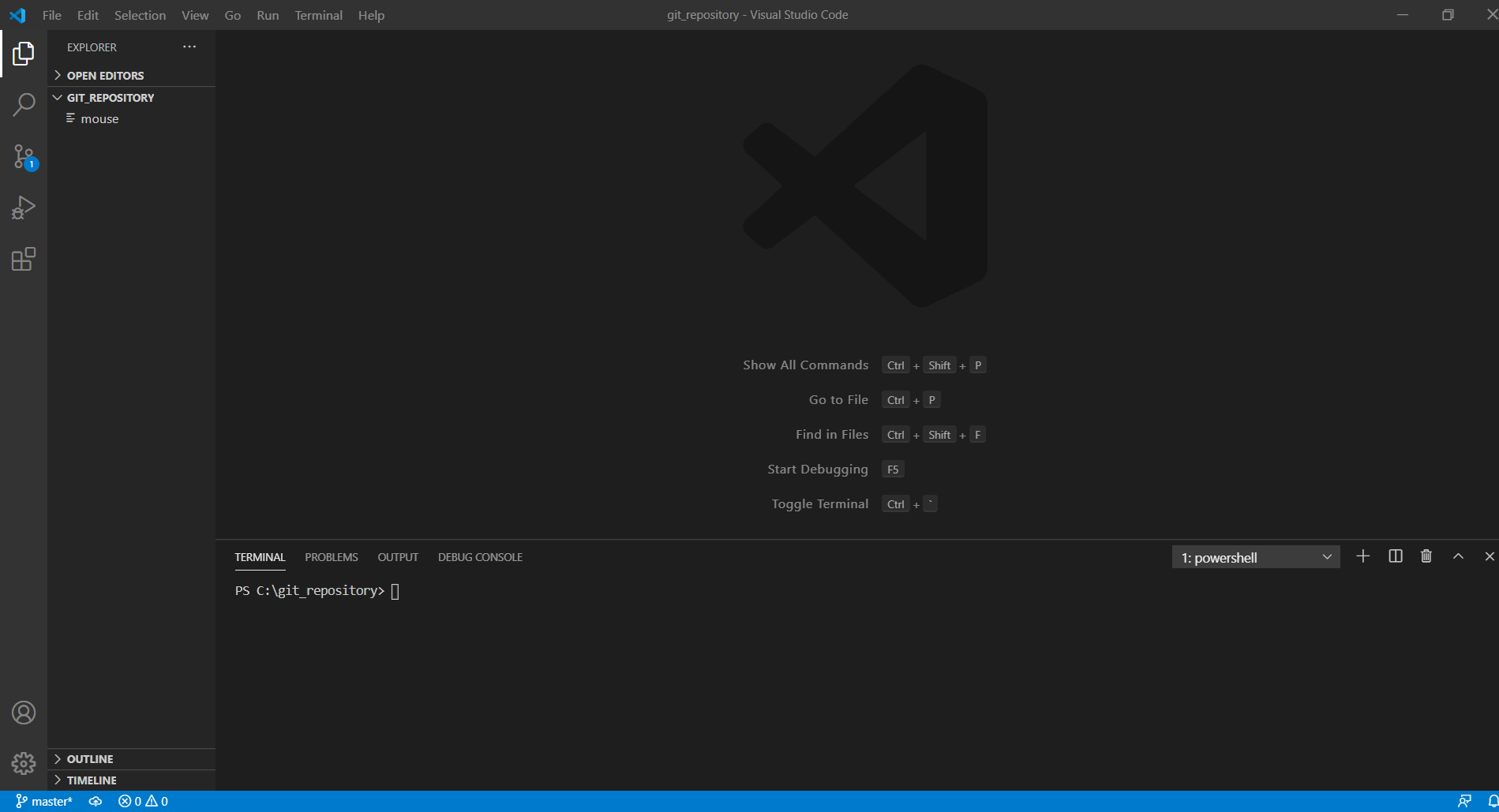Open Explorer's more actions ellipsis
This screenshot has height=812, width=1499.
(x=189, y=47)
